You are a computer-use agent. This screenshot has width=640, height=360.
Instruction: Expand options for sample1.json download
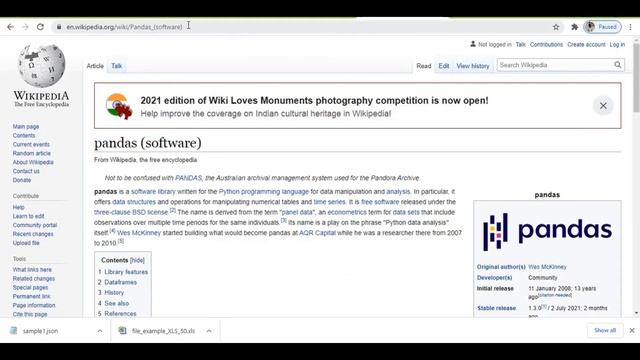tap(100, 331)
